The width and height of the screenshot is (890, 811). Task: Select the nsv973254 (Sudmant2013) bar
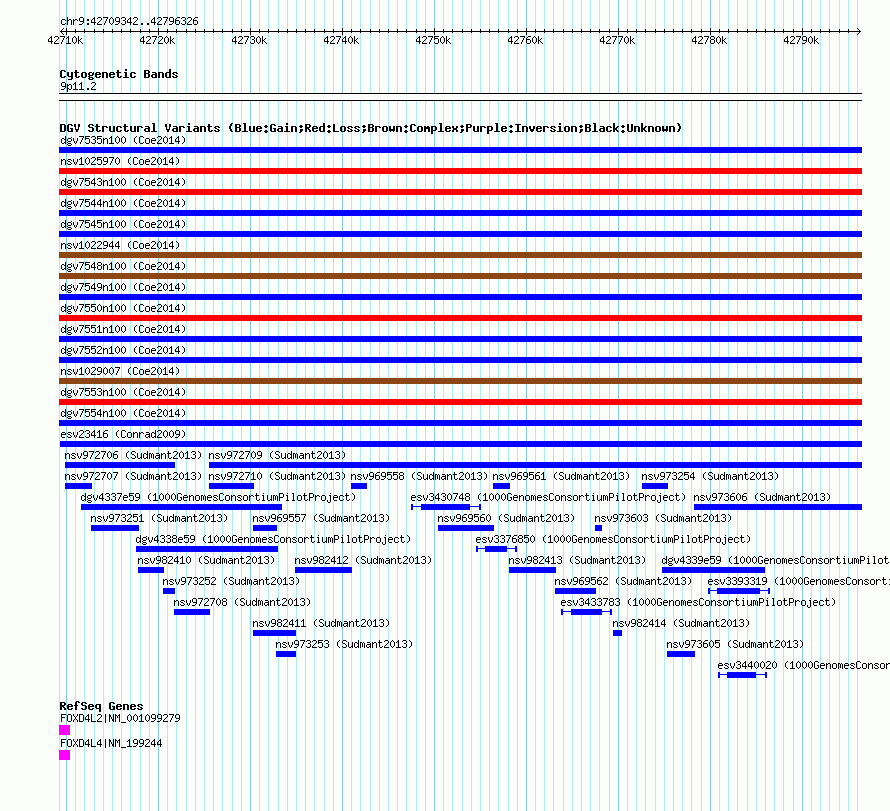click(x=654, y=486)
